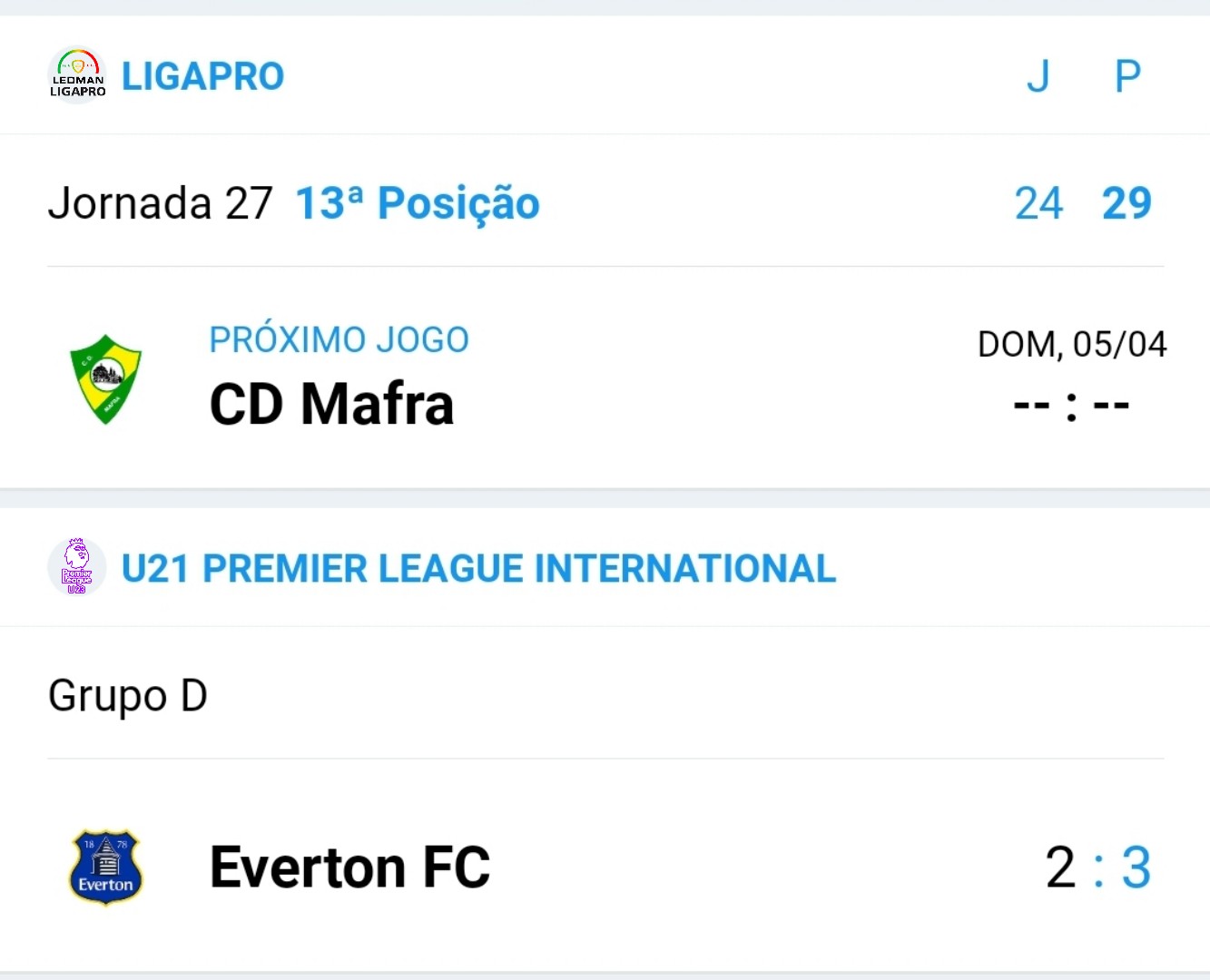Tap the Everton club crest

(106, 867)
